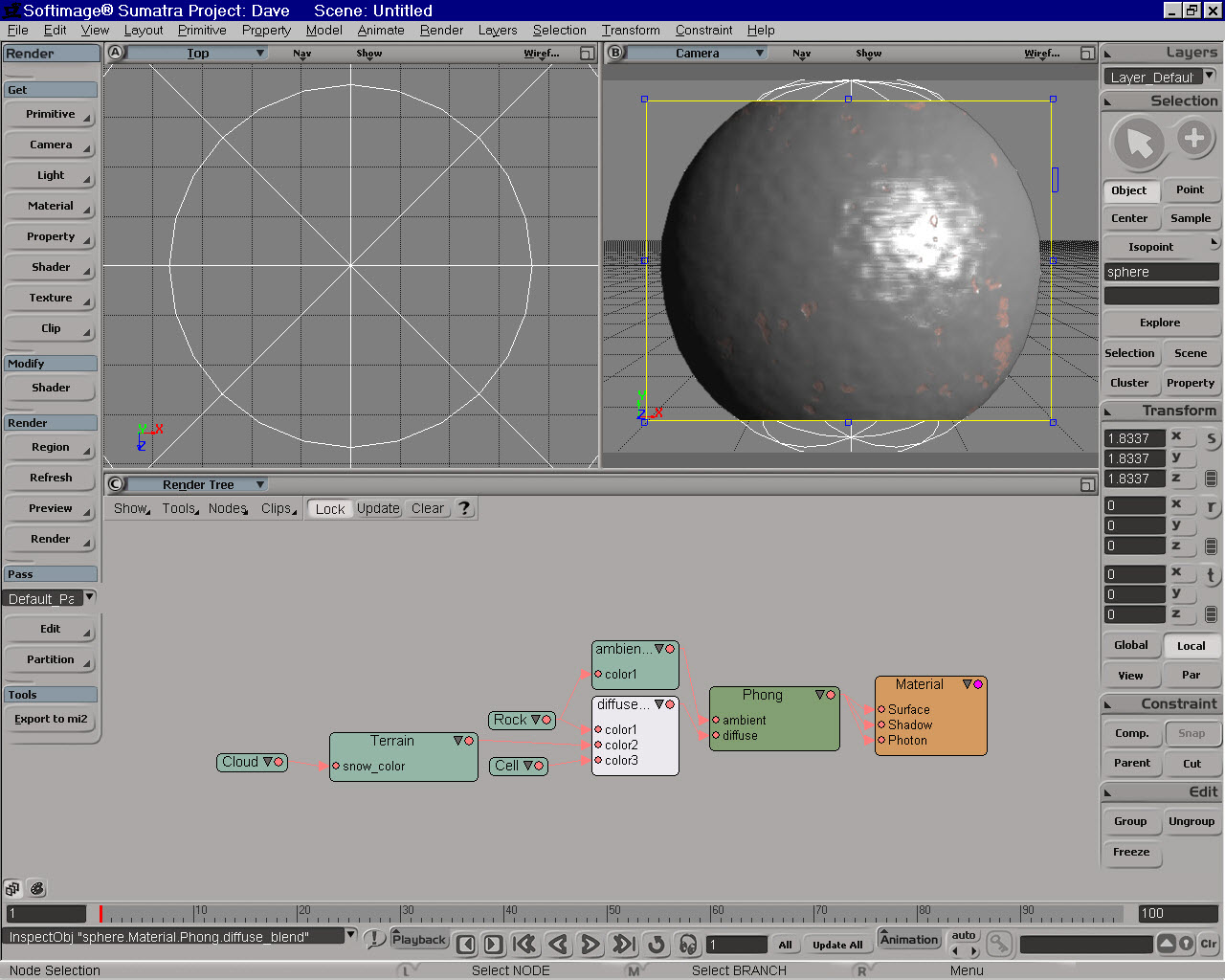Switch transform mode to Global
Image resolution: width=1225 pixels, height=980 pixels.
1130,646
